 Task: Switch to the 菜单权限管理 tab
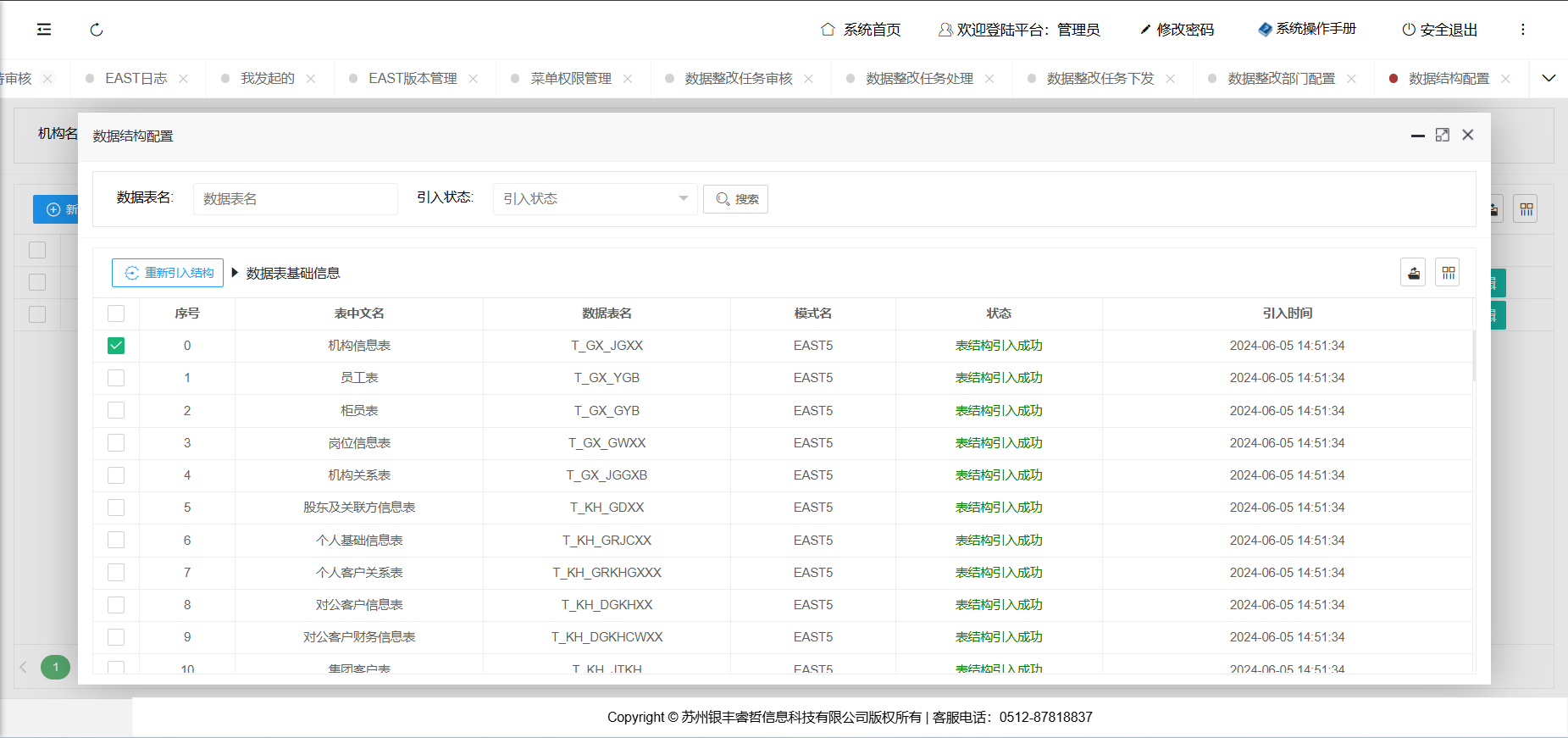click(570, 79)
